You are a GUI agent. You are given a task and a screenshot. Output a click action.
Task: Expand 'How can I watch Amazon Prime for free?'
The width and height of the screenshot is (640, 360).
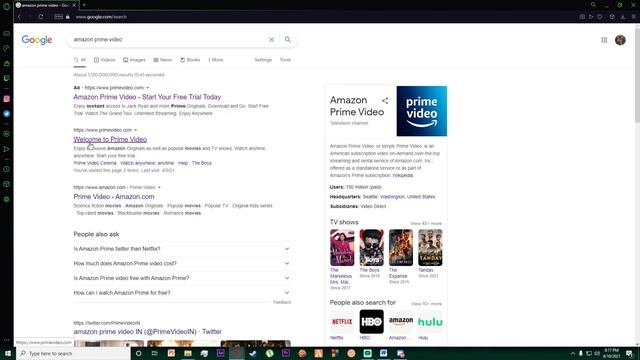click(x=182, y=293)
